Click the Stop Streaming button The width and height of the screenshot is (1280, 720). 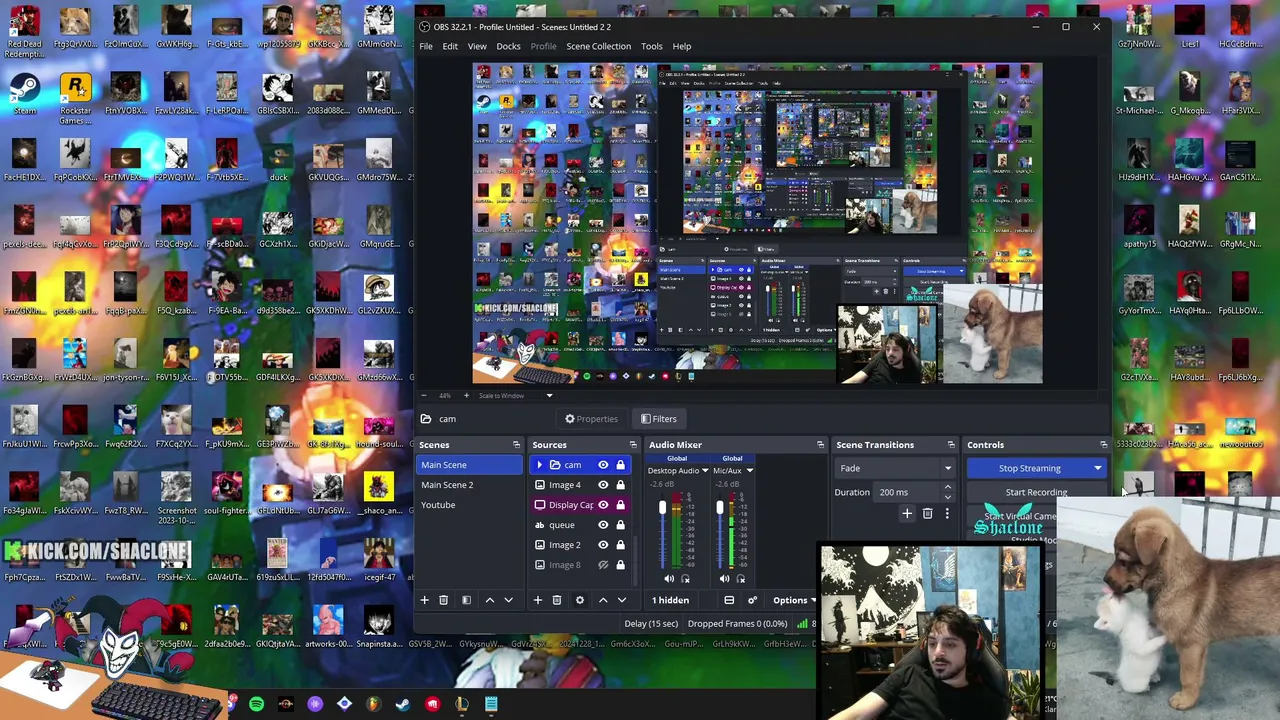[1029, 468]
